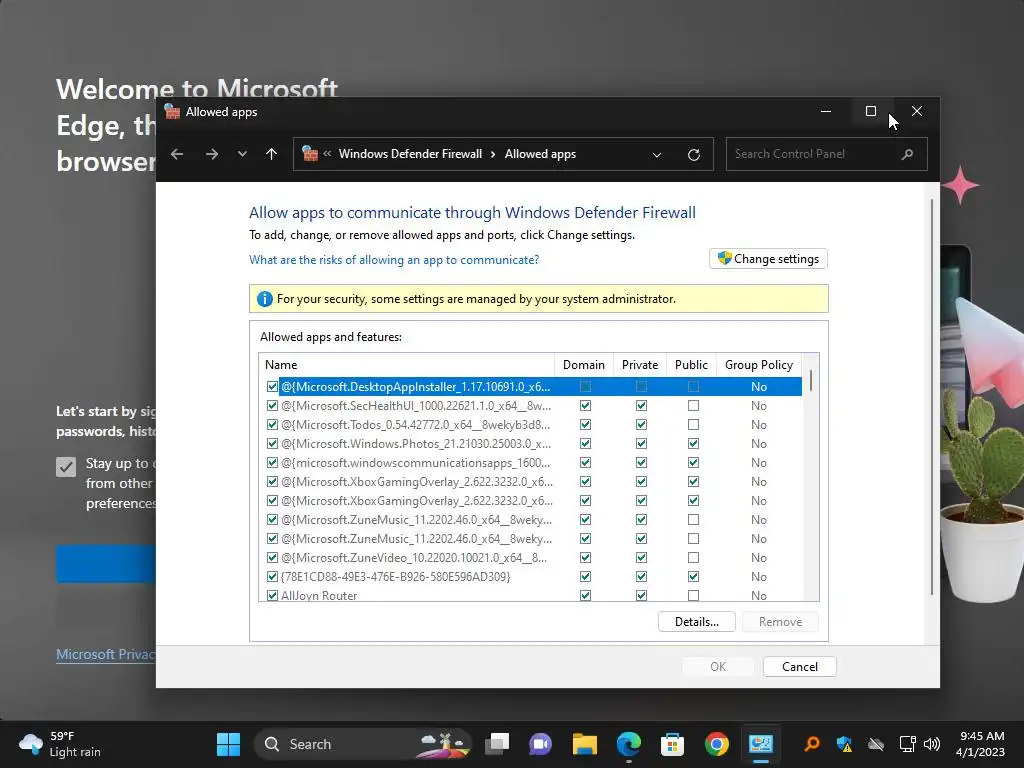Open weather widget showing Light rain
Viewport: 1024px width, 768px height.
60,744
